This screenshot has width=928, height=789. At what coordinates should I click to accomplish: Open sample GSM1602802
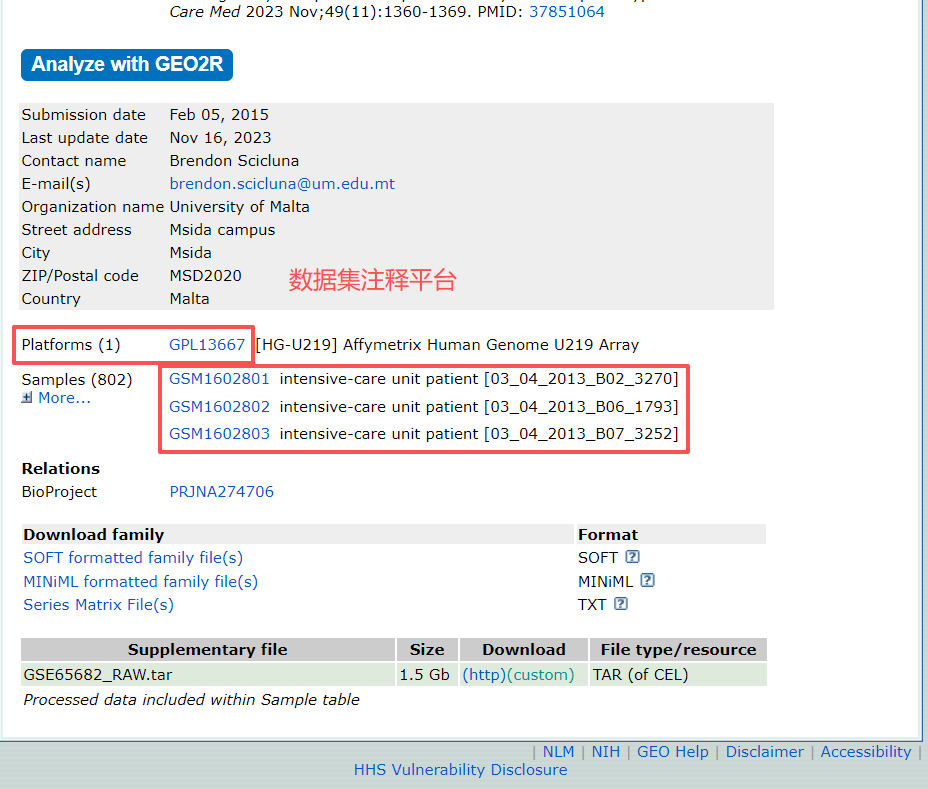219,407
